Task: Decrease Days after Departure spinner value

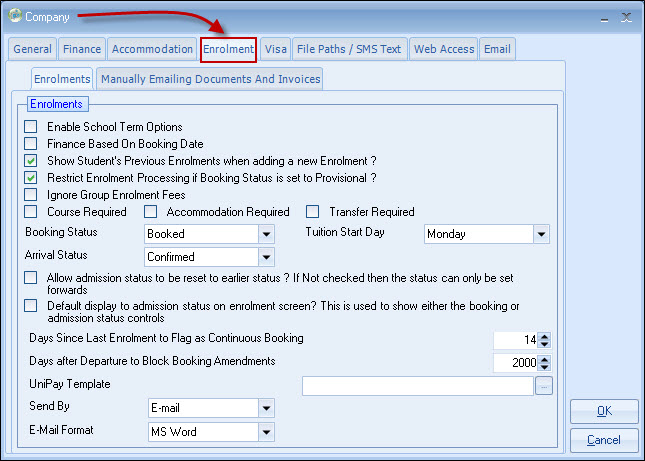Action: [x=545, y=367]
